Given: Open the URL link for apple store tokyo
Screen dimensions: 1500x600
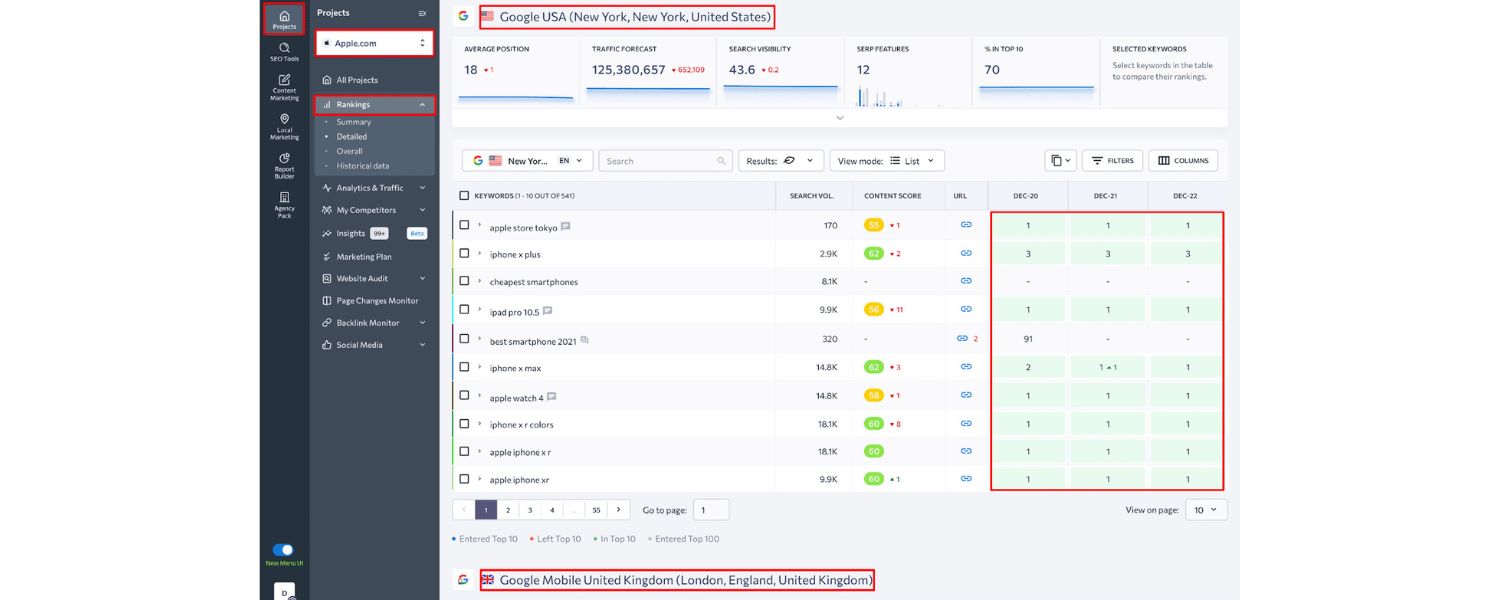Looking at the screenshot, I should pos(965,224).
